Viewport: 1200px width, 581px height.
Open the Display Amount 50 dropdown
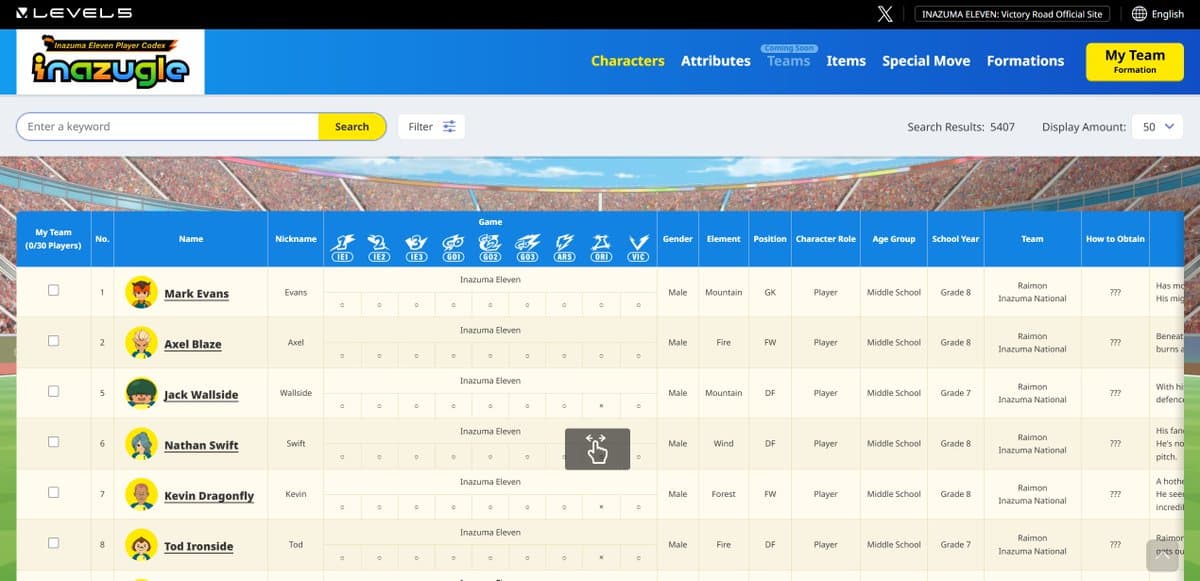1158,127
